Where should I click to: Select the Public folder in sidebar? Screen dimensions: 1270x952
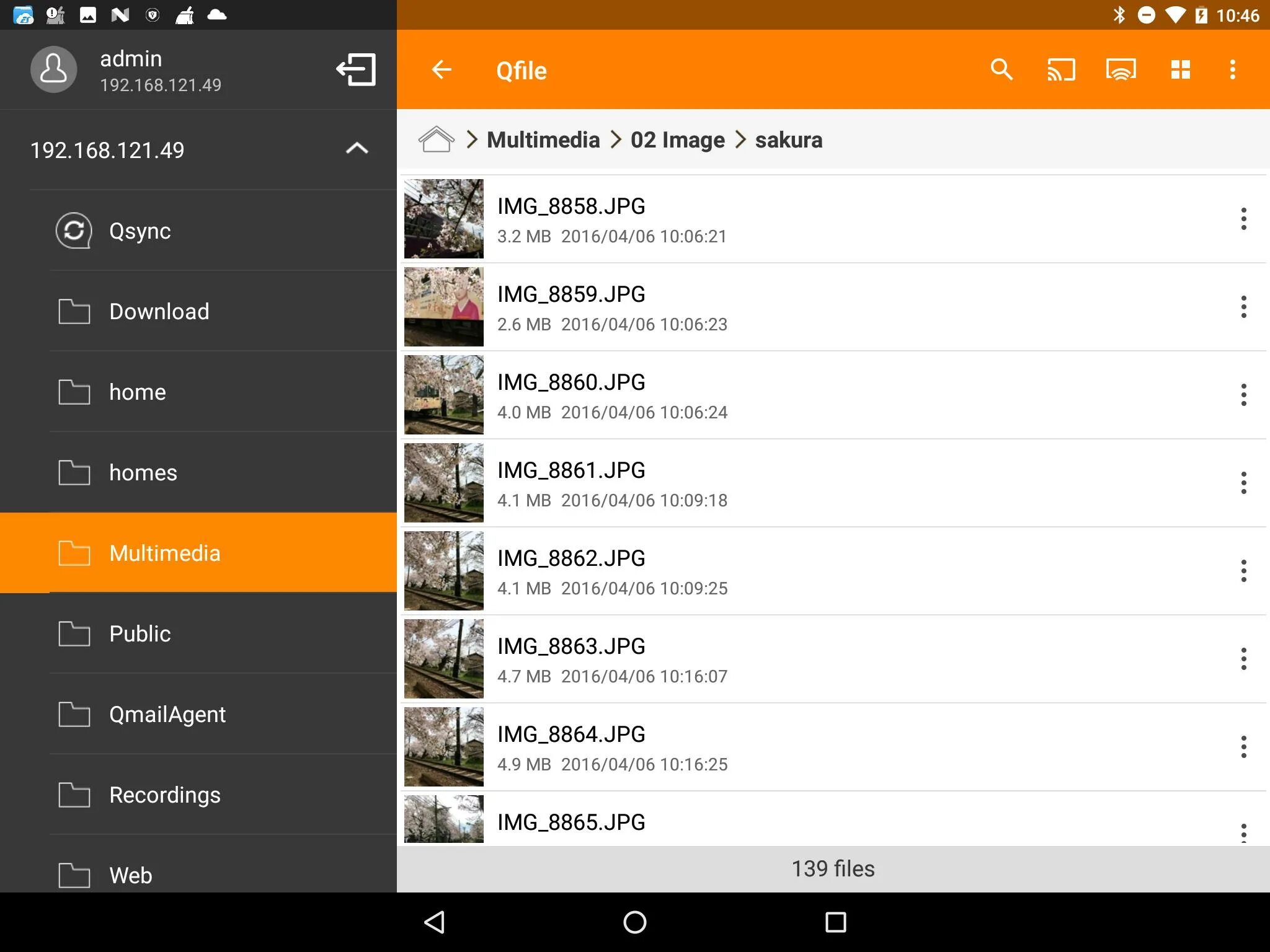pos(140,633)
